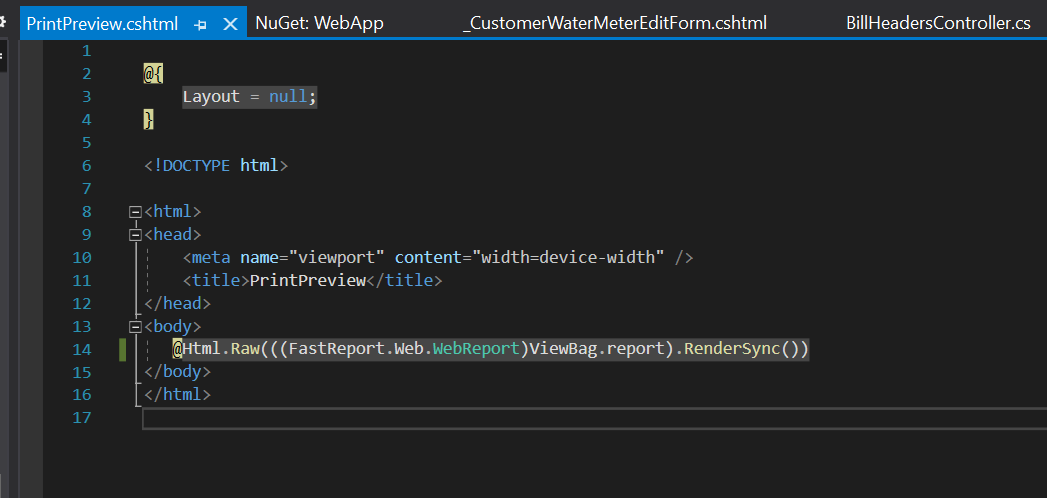Screen dimensions: 1047x498
Task: Click the RenderSync method call
Action: [x=732, y=349]
